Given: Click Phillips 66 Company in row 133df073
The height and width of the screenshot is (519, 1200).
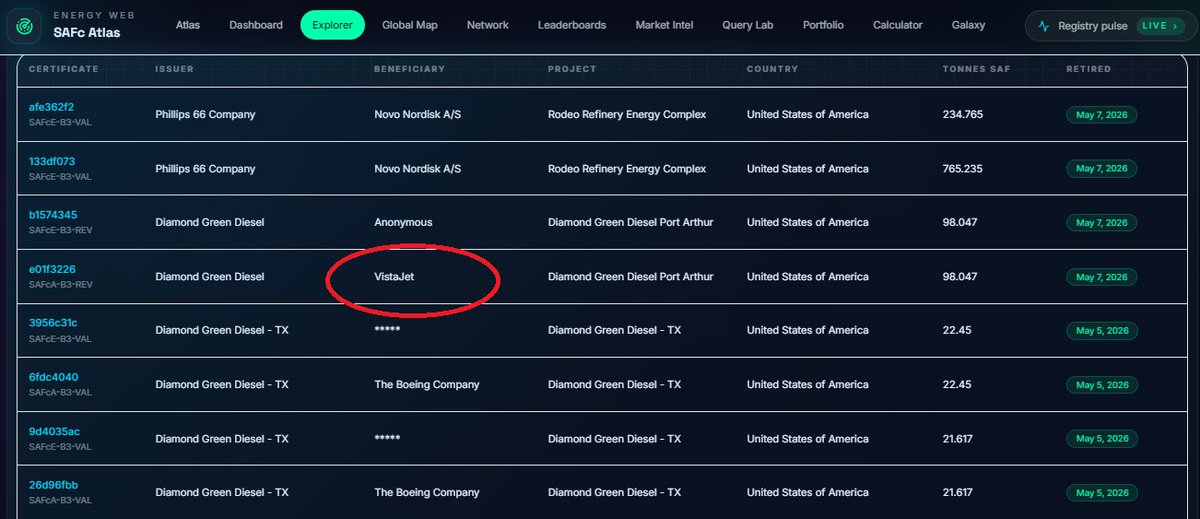Looking at the screenshot, I should (x=206, y=169).
